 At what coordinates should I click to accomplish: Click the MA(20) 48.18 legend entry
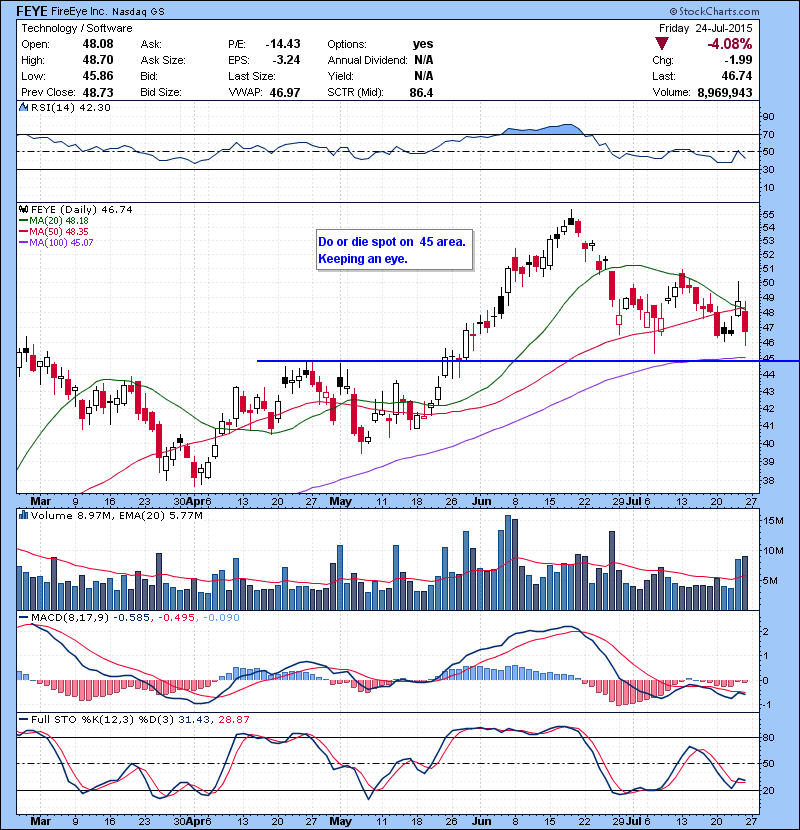click(x=53, y=221)
